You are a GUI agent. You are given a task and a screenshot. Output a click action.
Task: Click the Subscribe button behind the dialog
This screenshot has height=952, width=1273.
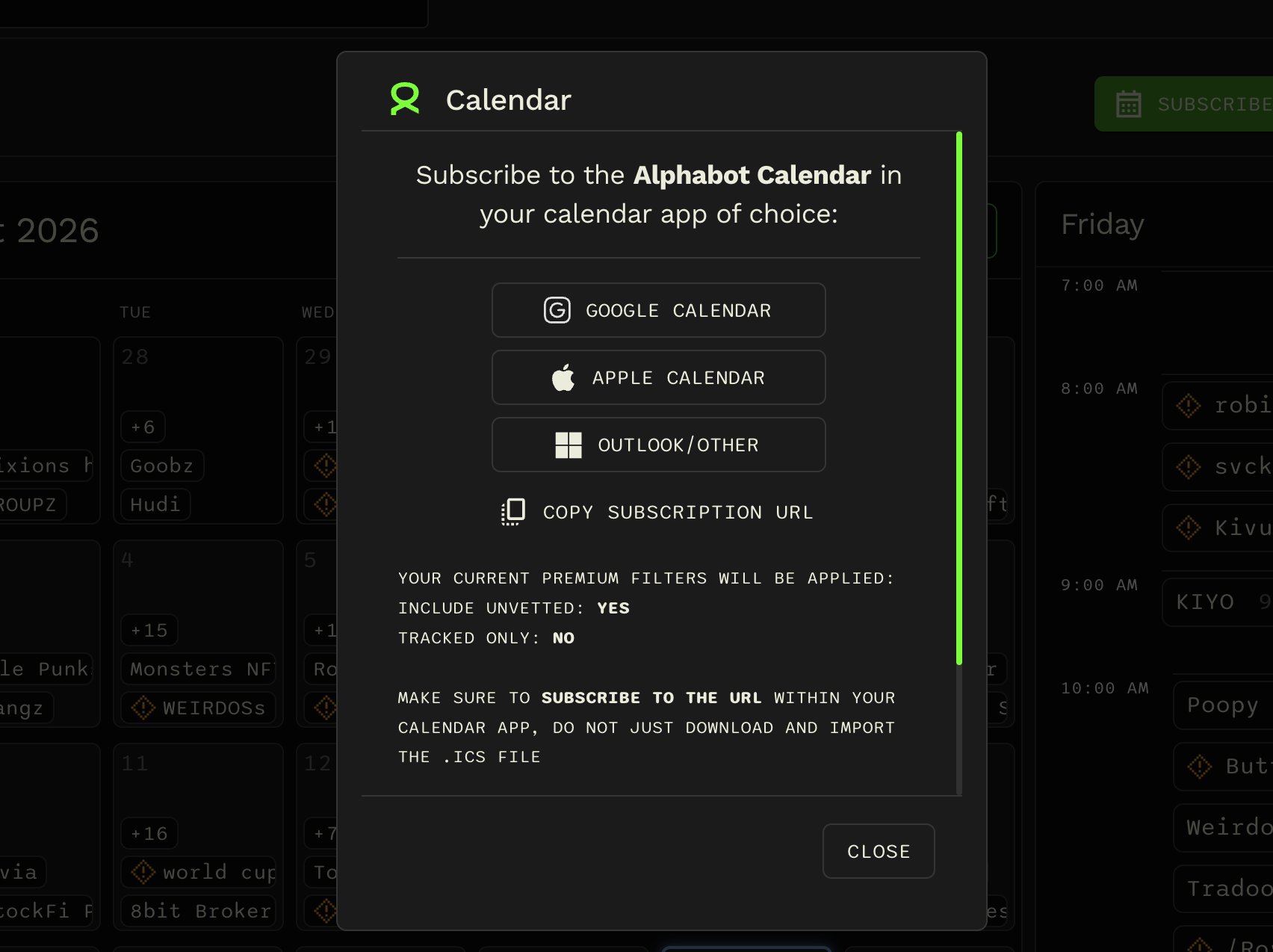point(1183,104)
